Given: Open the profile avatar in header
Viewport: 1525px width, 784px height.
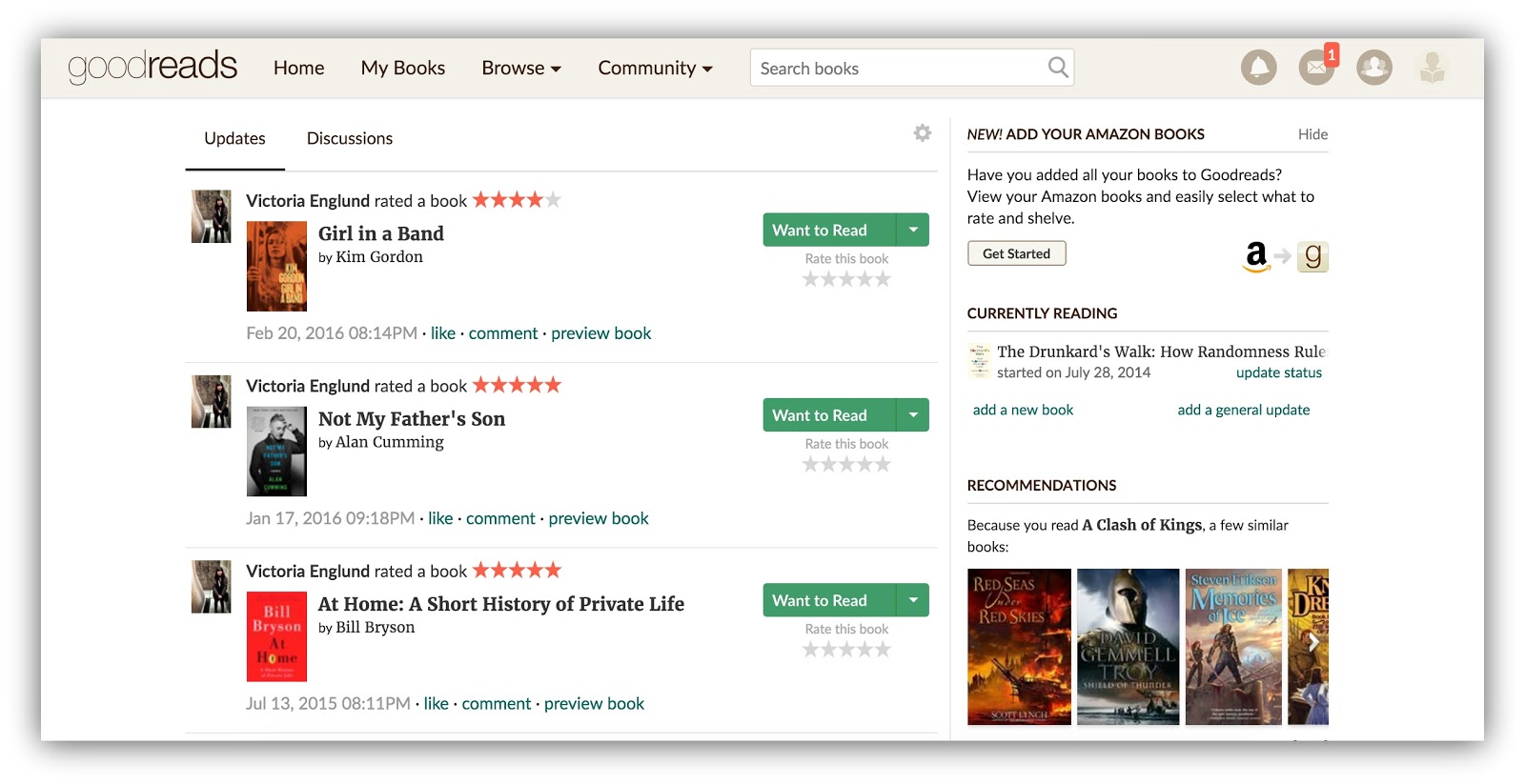Looking at the screenshot, I should coord(1432,68).
